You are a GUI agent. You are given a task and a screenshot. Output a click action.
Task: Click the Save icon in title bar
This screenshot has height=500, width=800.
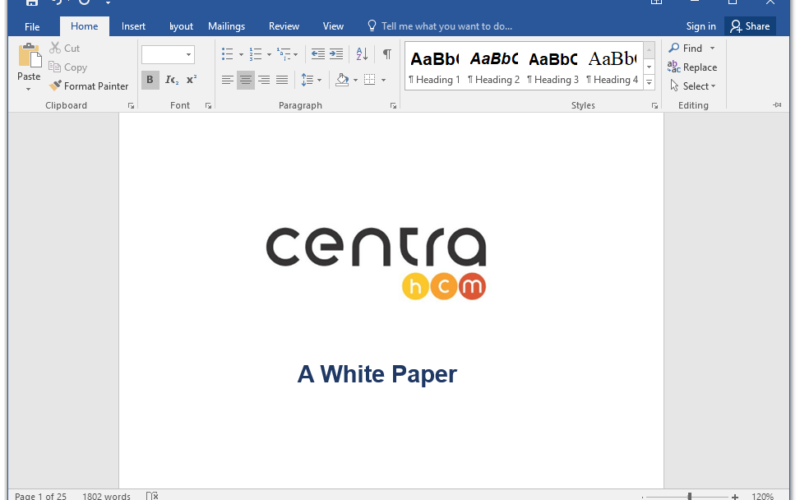point(32,3)
